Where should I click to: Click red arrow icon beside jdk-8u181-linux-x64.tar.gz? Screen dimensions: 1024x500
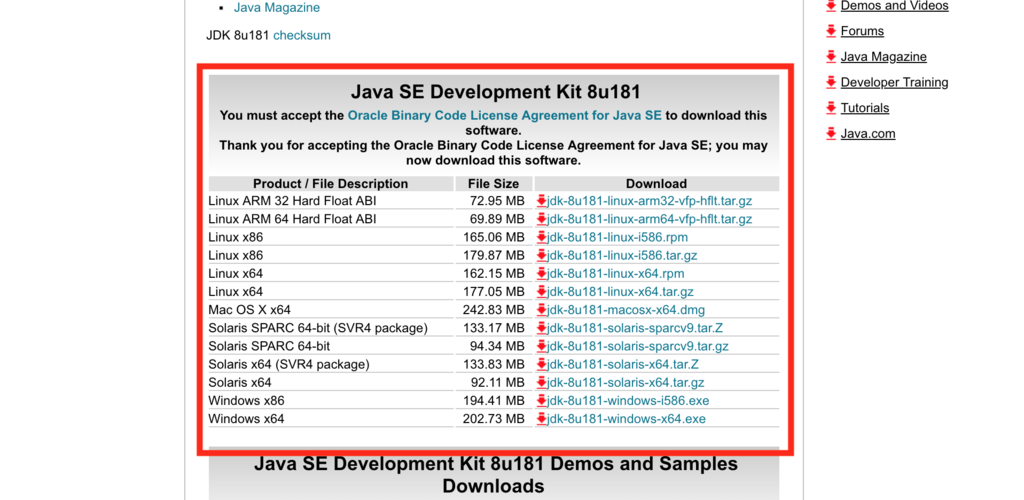(x=541, y=292)
